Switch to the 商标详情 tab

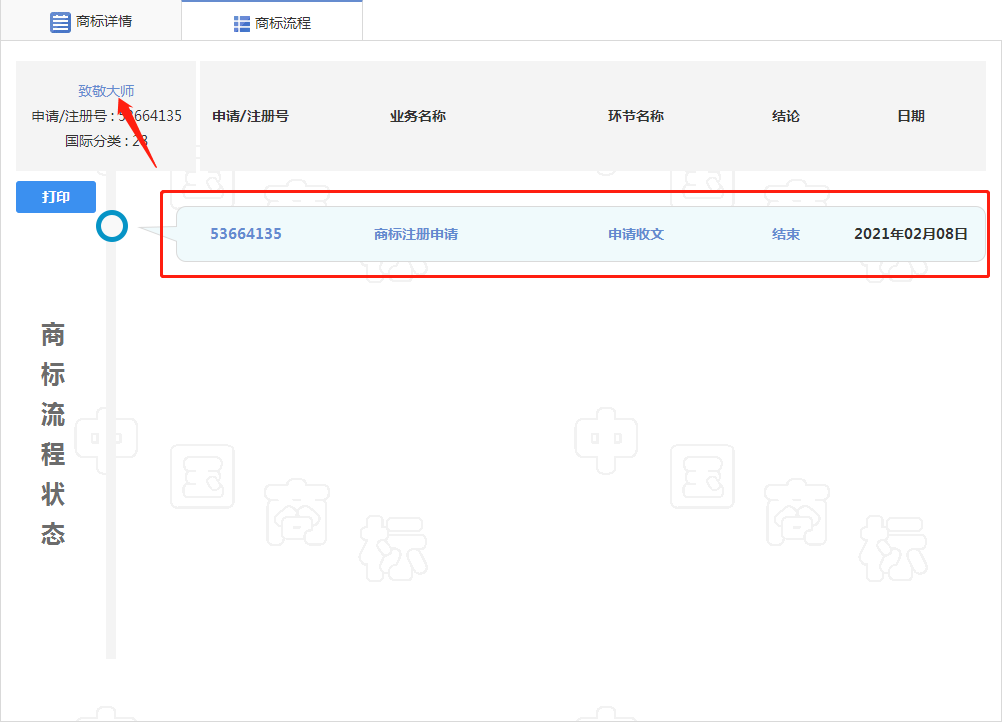[x=104, y=21]
